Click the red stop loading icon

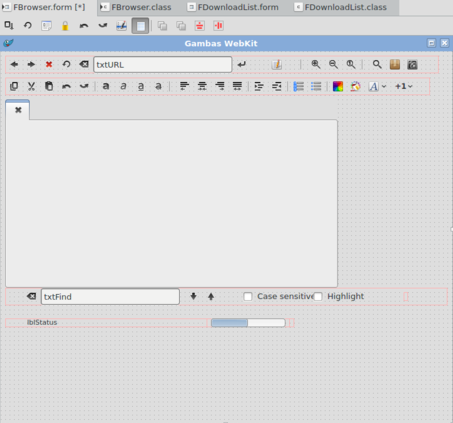pos(49,64)
